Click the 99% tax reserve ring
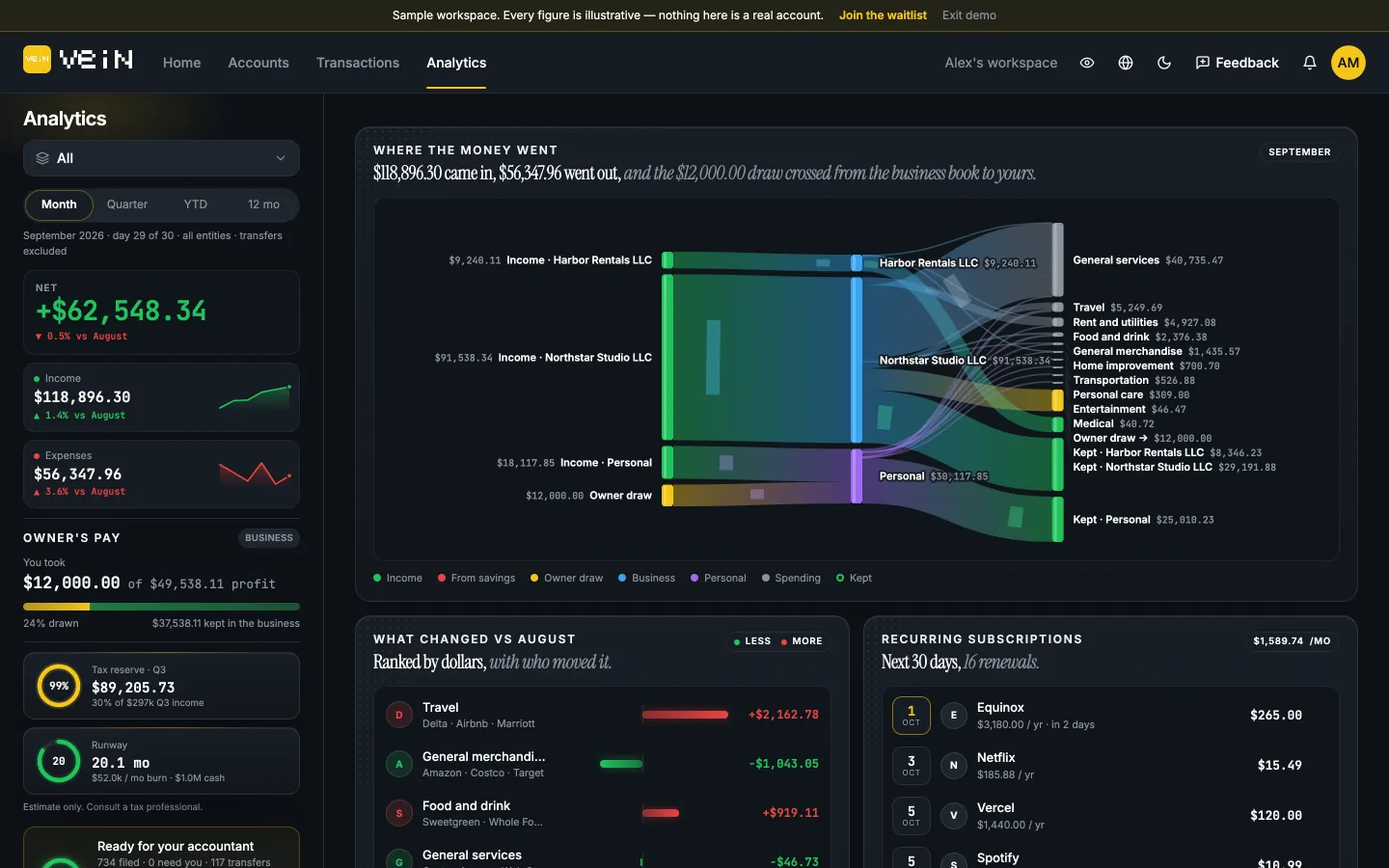This screenshot has width=1389, height=868. pos(59,686)
